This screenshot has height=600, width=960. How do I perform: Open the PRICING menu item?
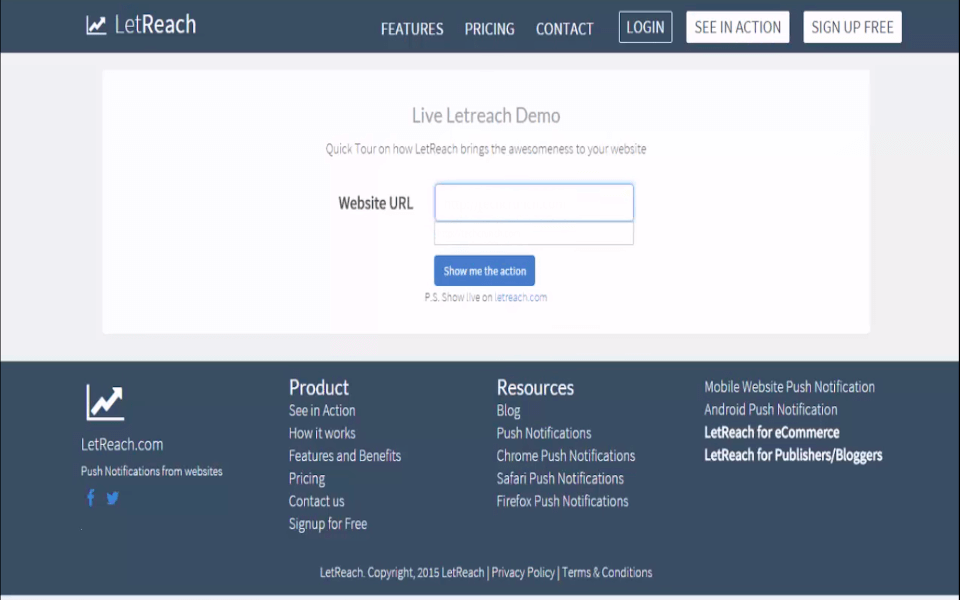(x=489, y=29)
